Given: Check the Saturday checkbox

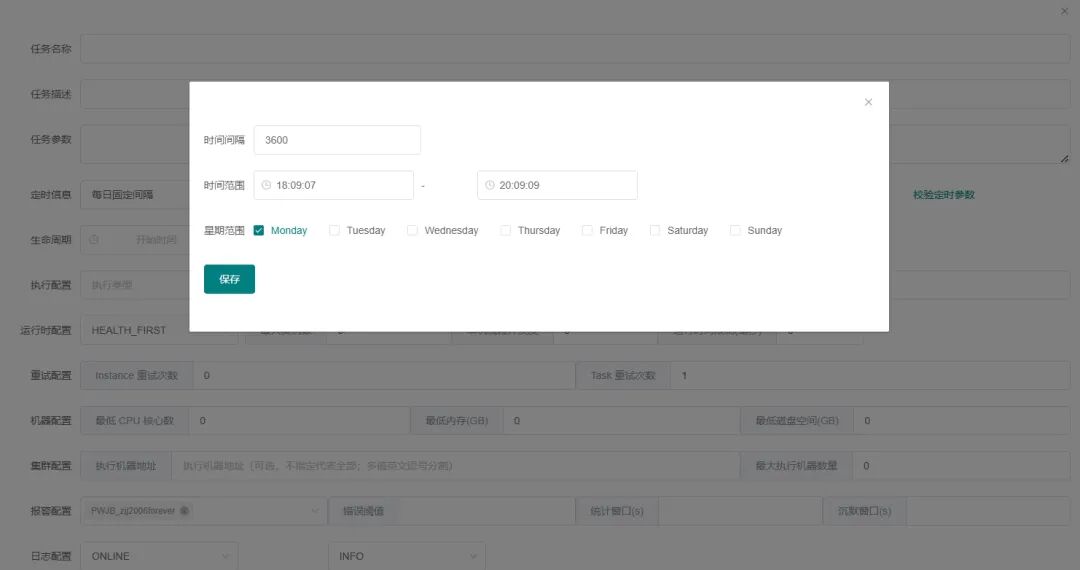Looking at the screenshot, I should pyautogui.click(x=655, y=231).
